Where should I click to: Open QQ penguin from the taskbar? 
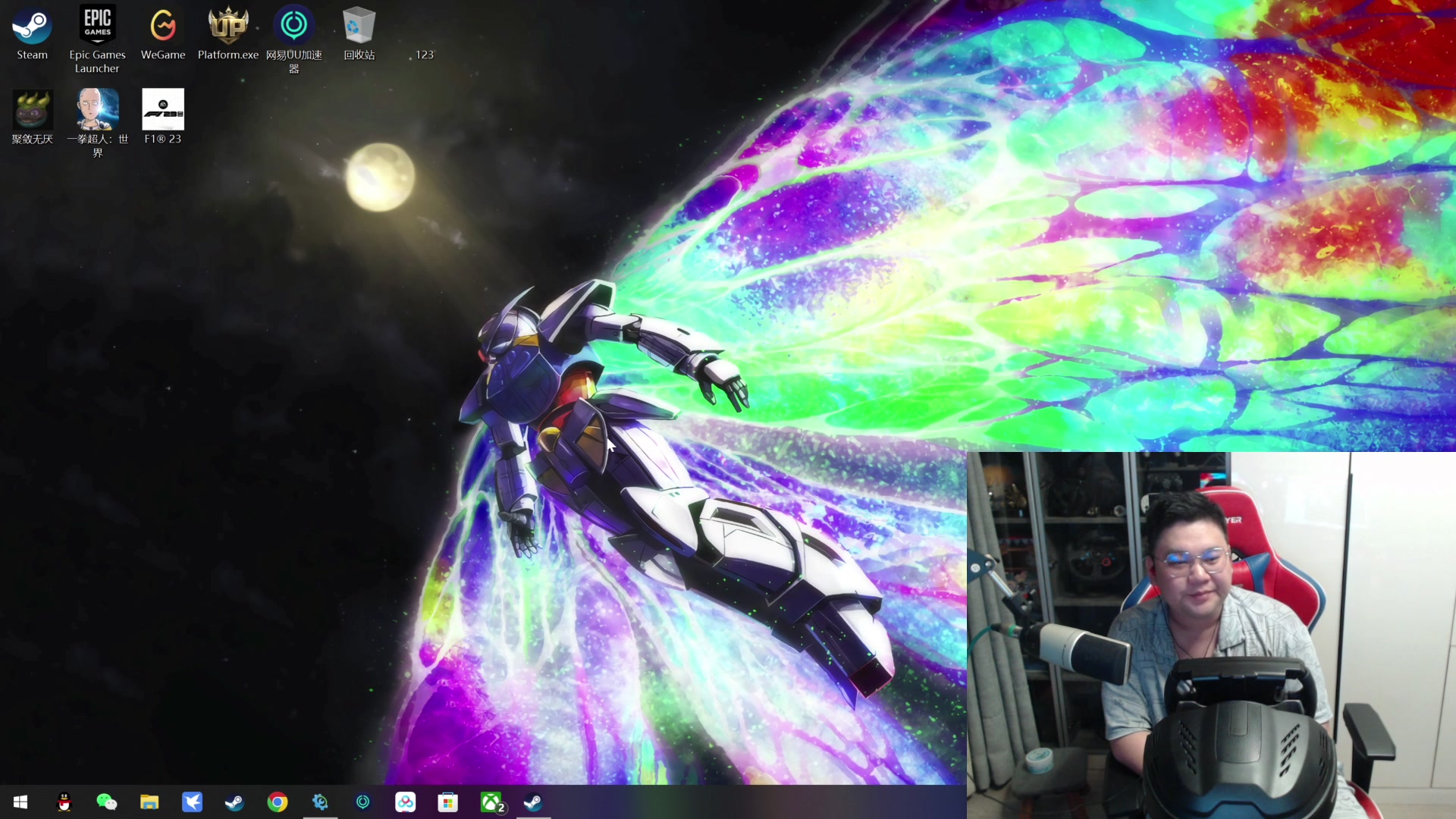[x=64, y=802]
